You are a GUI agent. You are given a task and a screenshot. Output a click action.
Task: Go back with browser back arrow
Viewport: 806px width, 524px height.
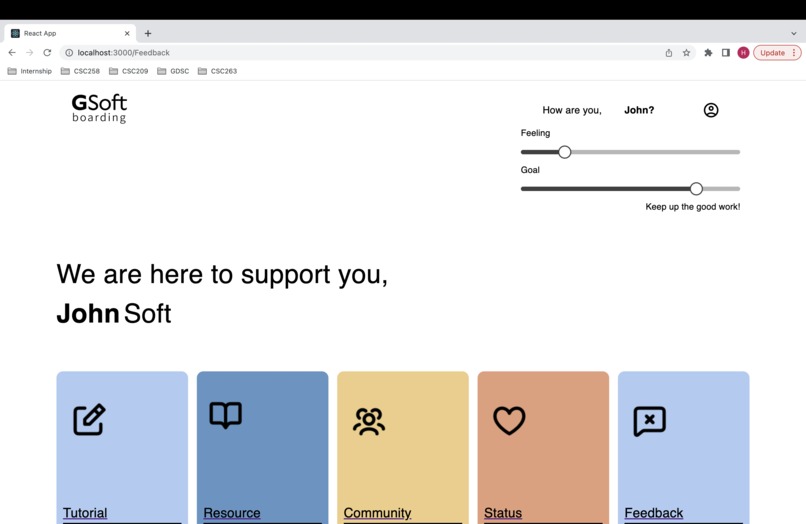pos(12,52)
